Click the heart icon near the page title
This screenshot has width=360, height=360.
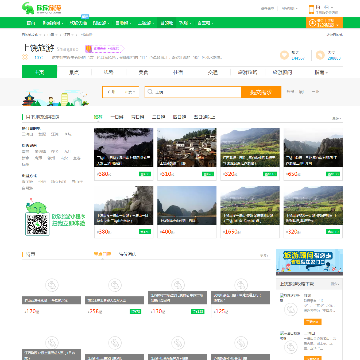pyautogui.click(x=284, y=55)
